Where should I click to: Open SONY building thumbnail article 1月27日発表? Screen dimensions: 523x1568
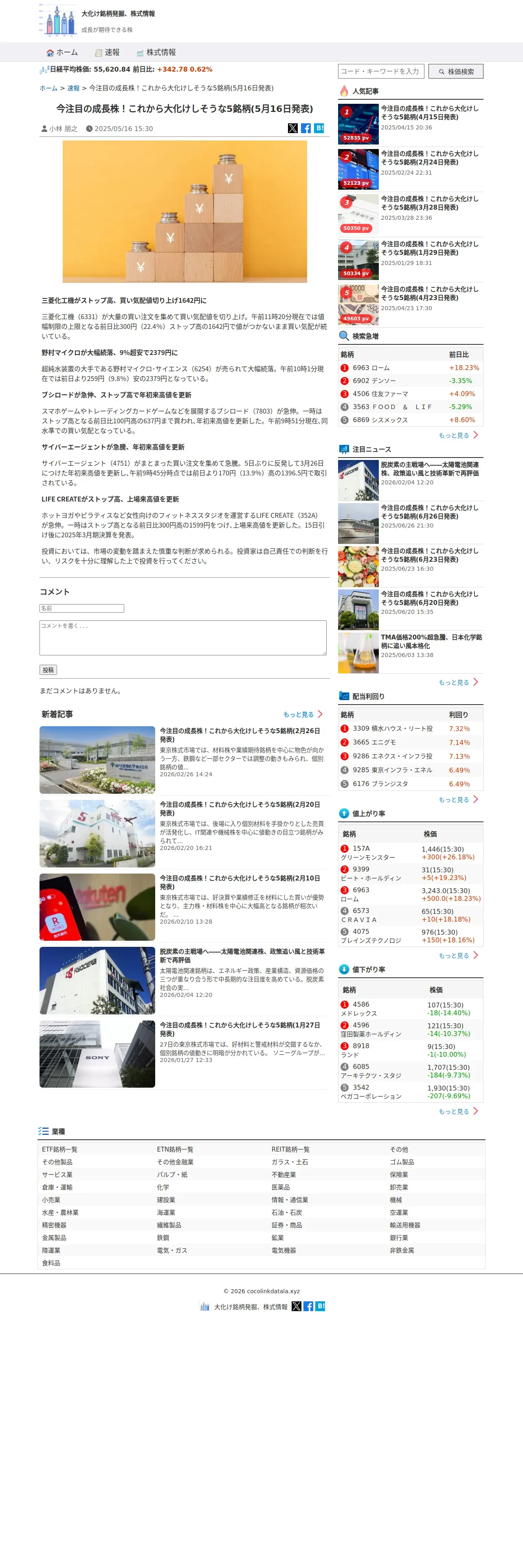pyautogui.click(x=97, y=1054)
